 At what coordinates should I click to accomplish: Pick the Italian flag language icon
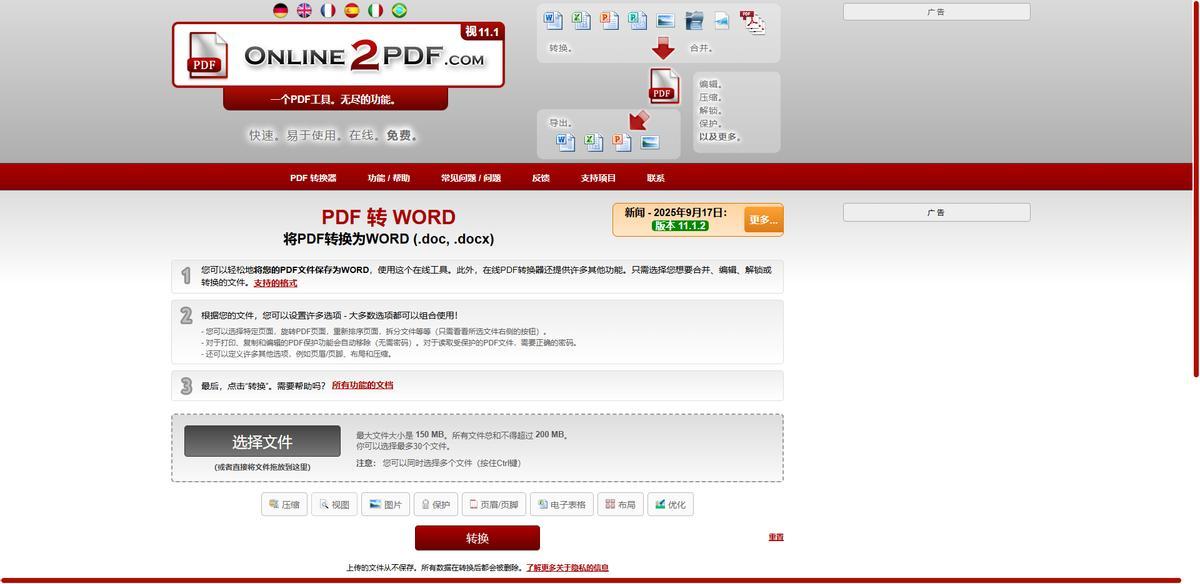[x=376, y=11]
